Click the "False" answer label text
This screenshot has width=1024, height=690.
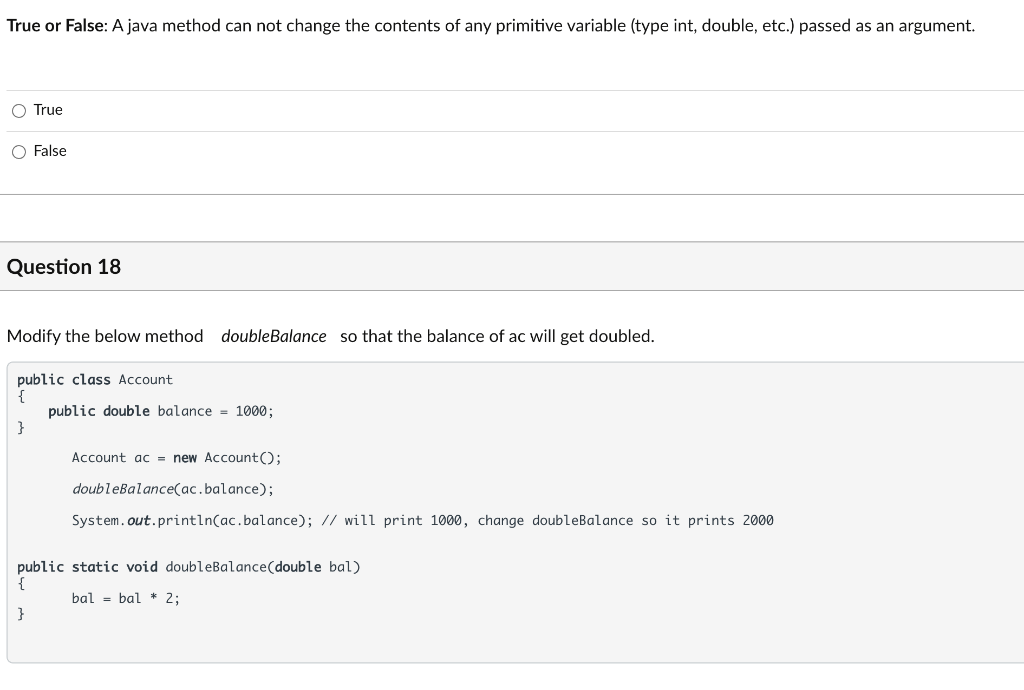click(50, 151)
